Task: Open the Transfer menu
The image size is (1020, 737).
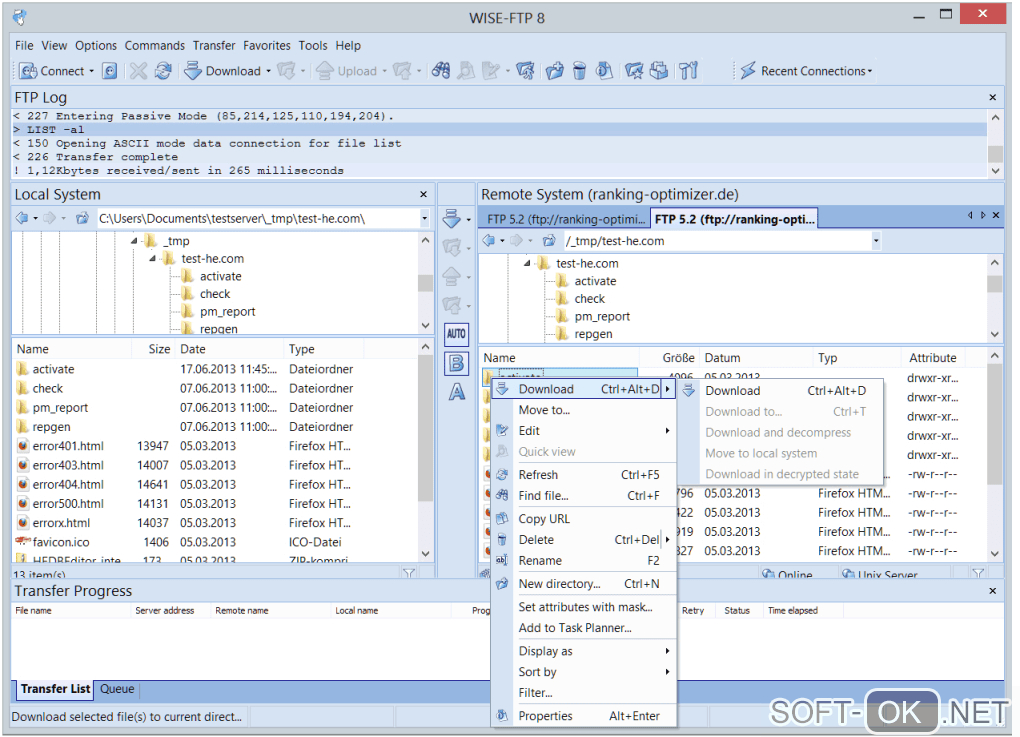Action: [x=214, y=46]
